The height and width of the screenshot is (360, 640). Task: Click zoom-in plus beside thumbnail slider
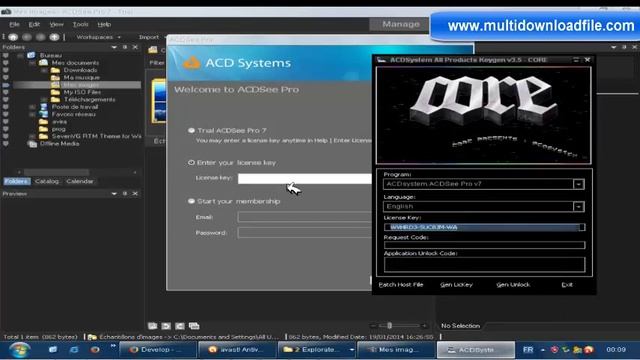click(x=424, y=326)
